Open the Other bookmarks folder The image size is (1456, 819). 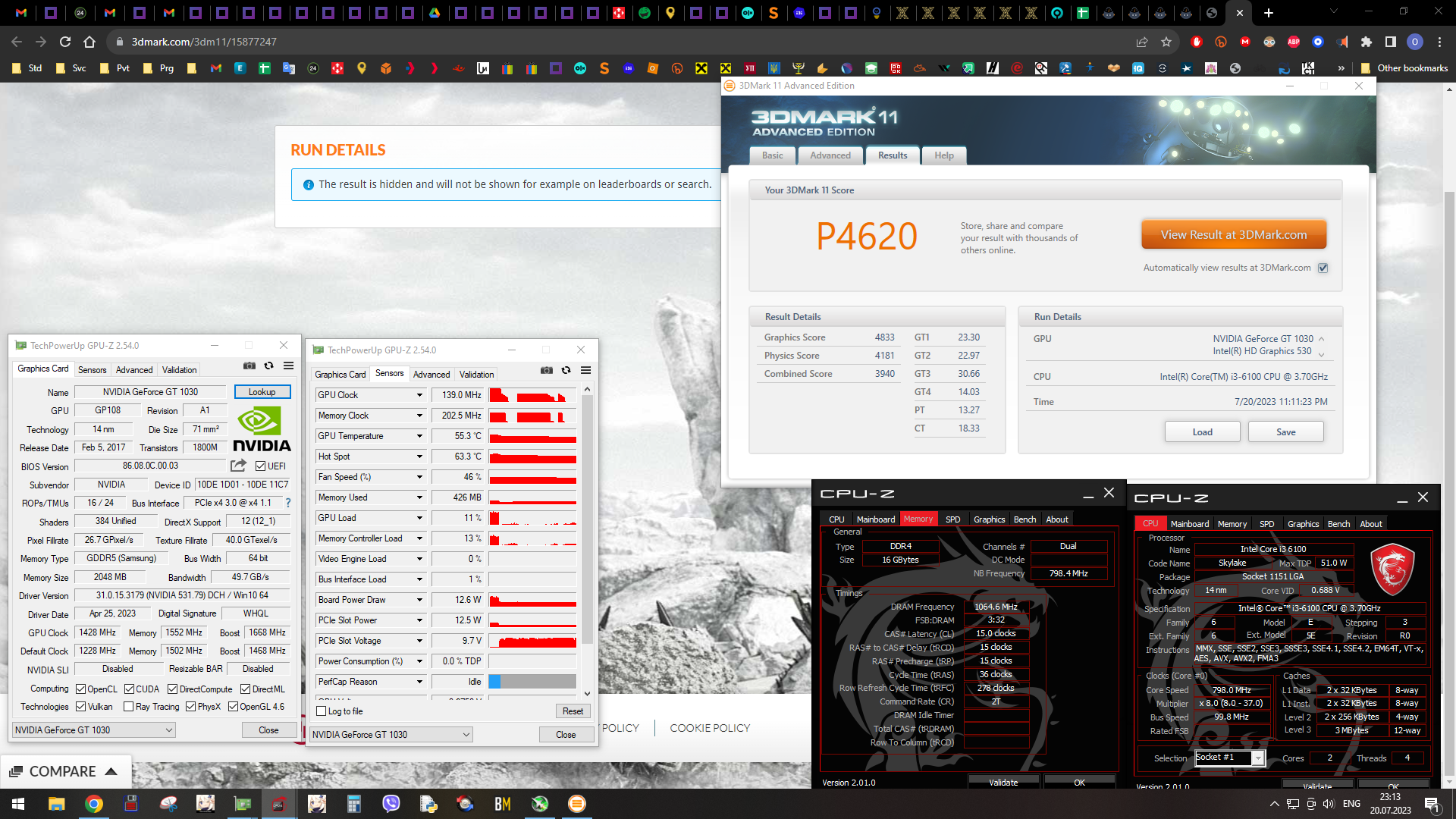coord(1405,68)
